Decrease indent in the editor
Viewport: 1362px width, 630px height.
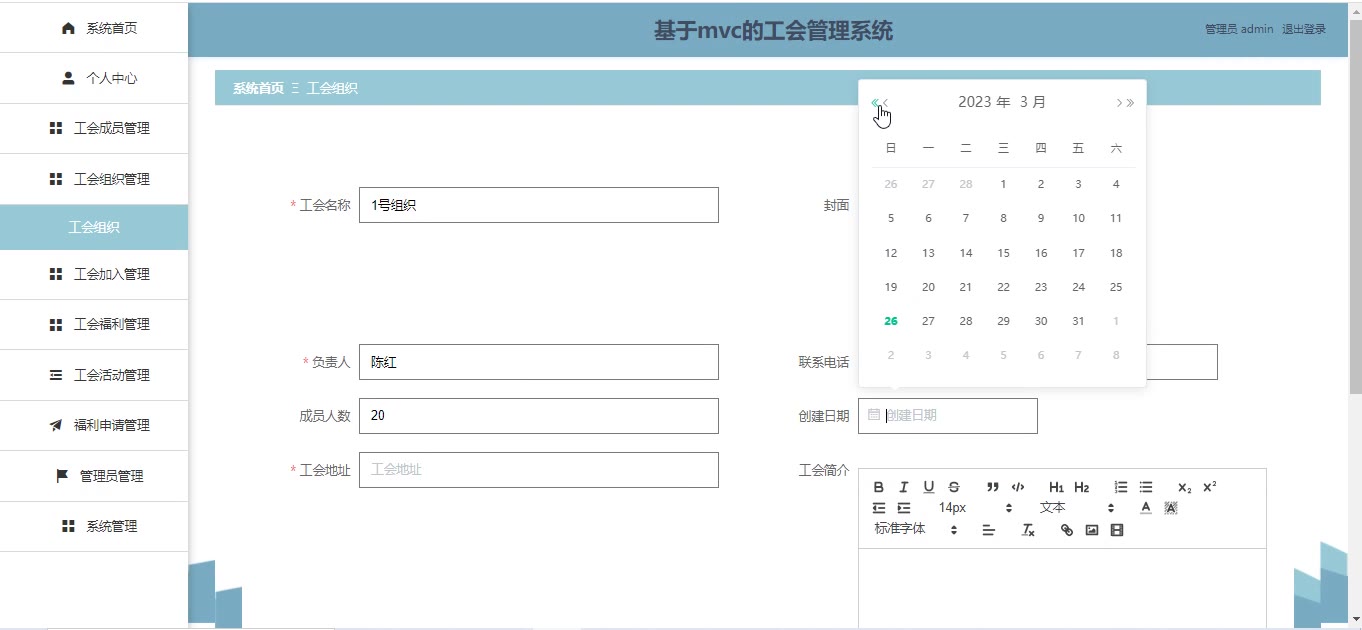(x=879, y=508)
